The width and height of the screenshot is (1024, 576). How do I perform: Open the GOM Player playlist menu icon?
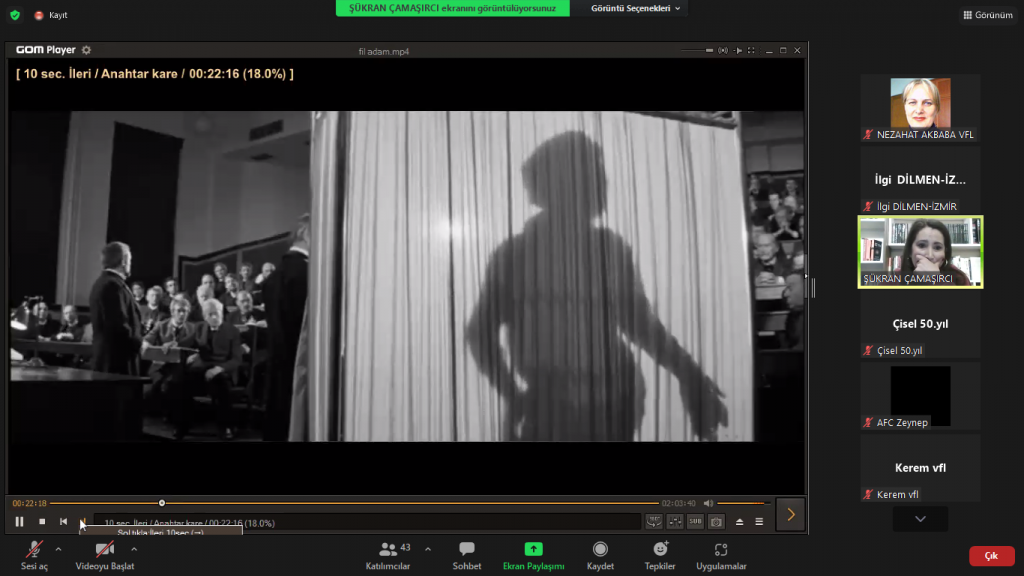pyautogui.click(x=759, y=521)
